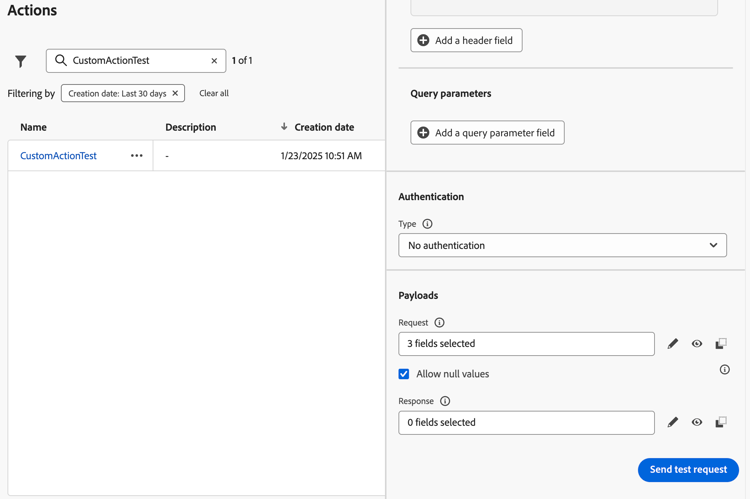Copy the Request payload
750x499 pixels.
pos(721,344)
